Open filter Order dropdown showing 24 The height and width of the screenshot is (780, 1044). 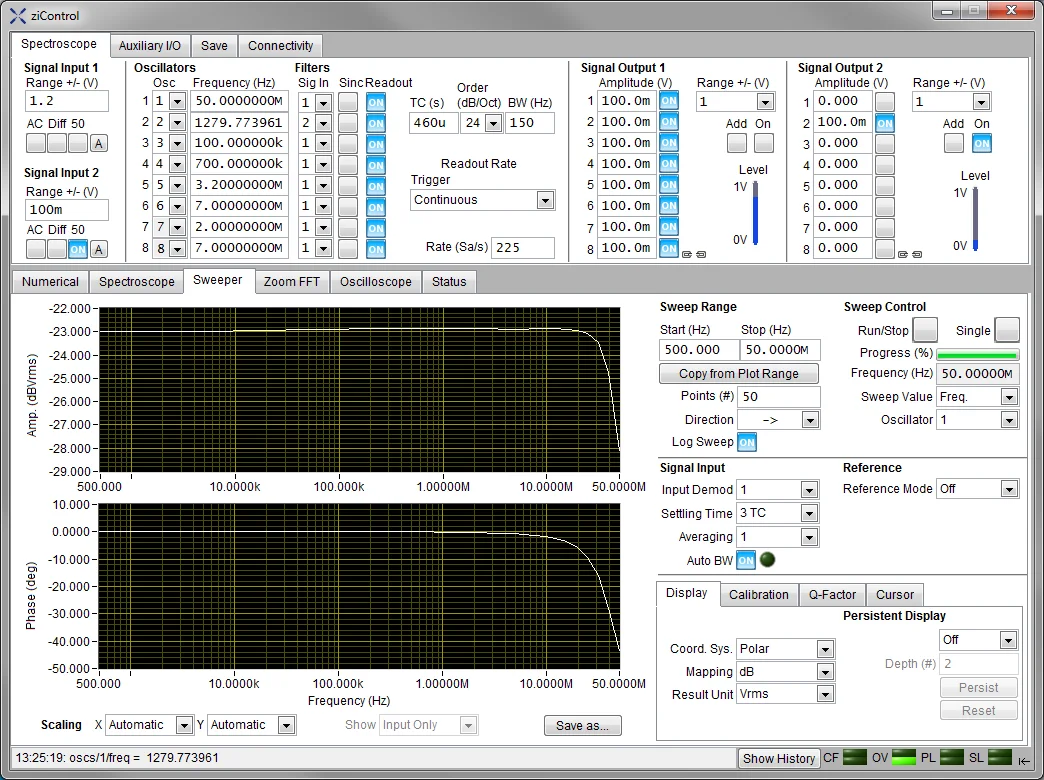click(x=493, y=123)
